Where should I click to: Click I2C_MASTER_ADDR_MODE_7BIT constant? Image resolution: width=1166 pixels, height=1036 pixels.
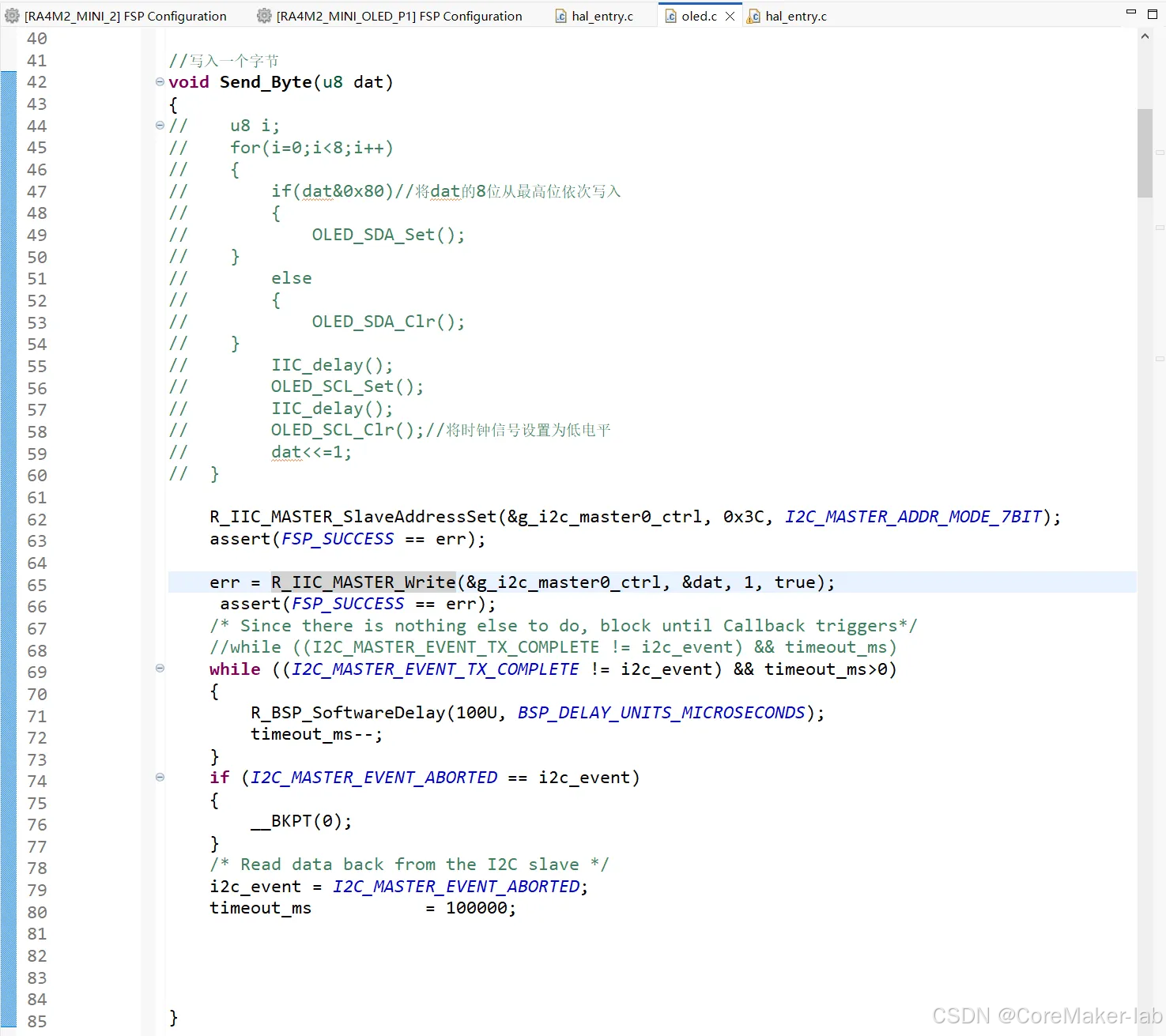[914, 517]
